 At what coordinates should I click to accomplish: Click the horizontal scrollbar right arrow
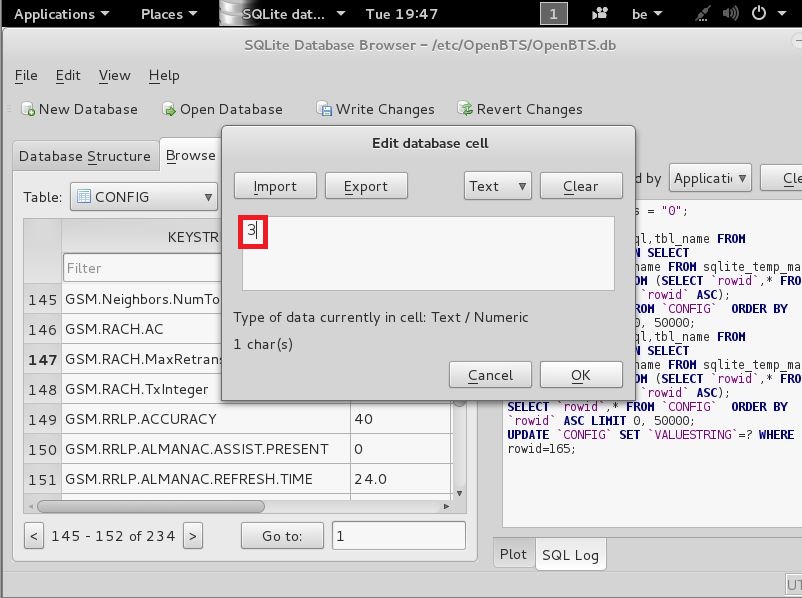tap(447, 506)
